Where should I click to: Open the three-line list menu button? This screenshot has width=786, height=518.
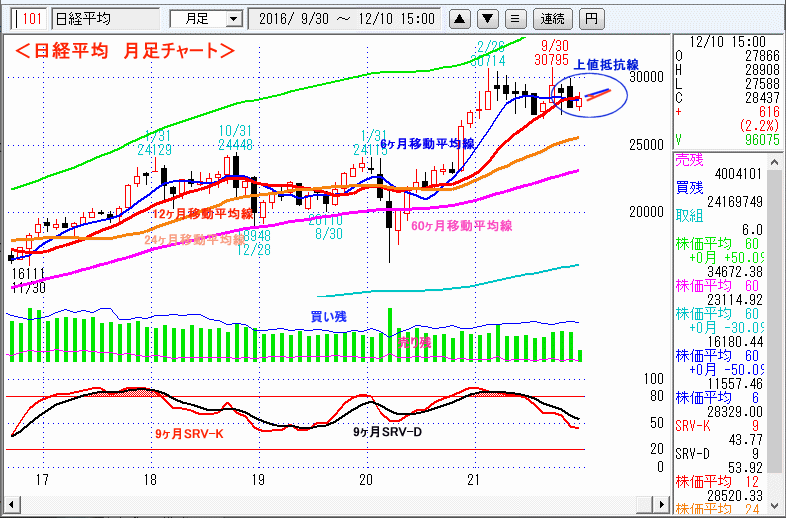pos(514,18)
